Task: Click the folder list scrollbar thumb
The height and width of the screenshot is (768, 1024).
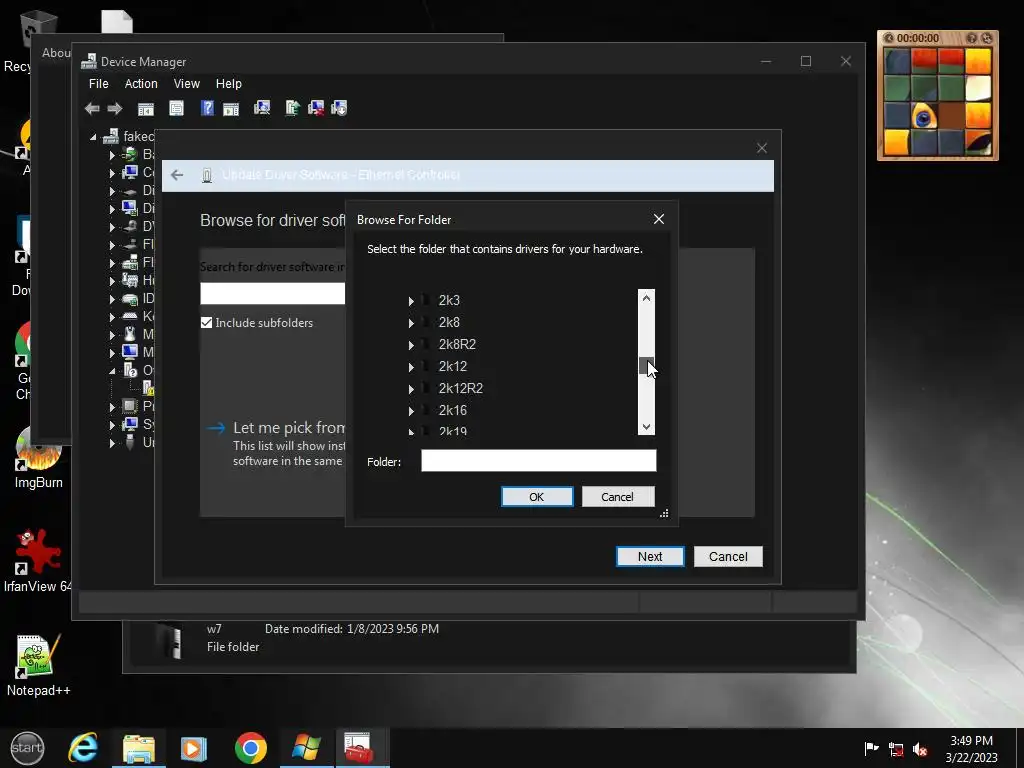Action: pos(646,366)
